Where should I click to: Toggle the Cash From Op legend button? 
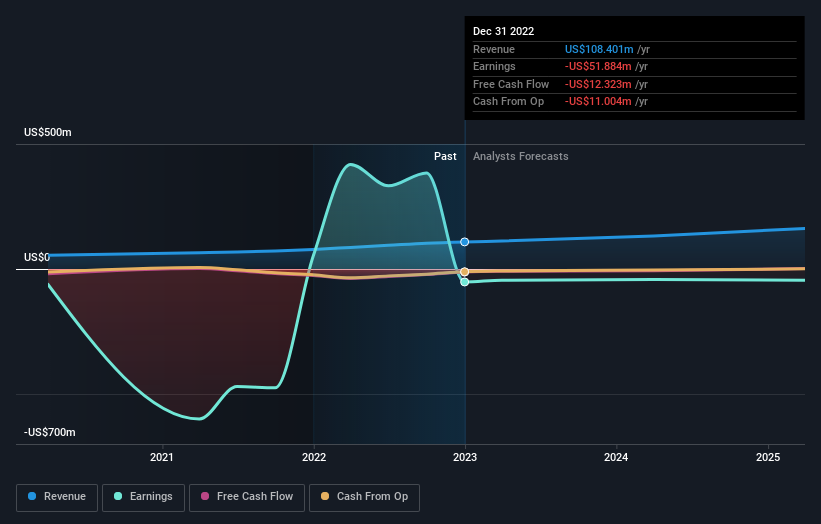click(x=364, y=497)
